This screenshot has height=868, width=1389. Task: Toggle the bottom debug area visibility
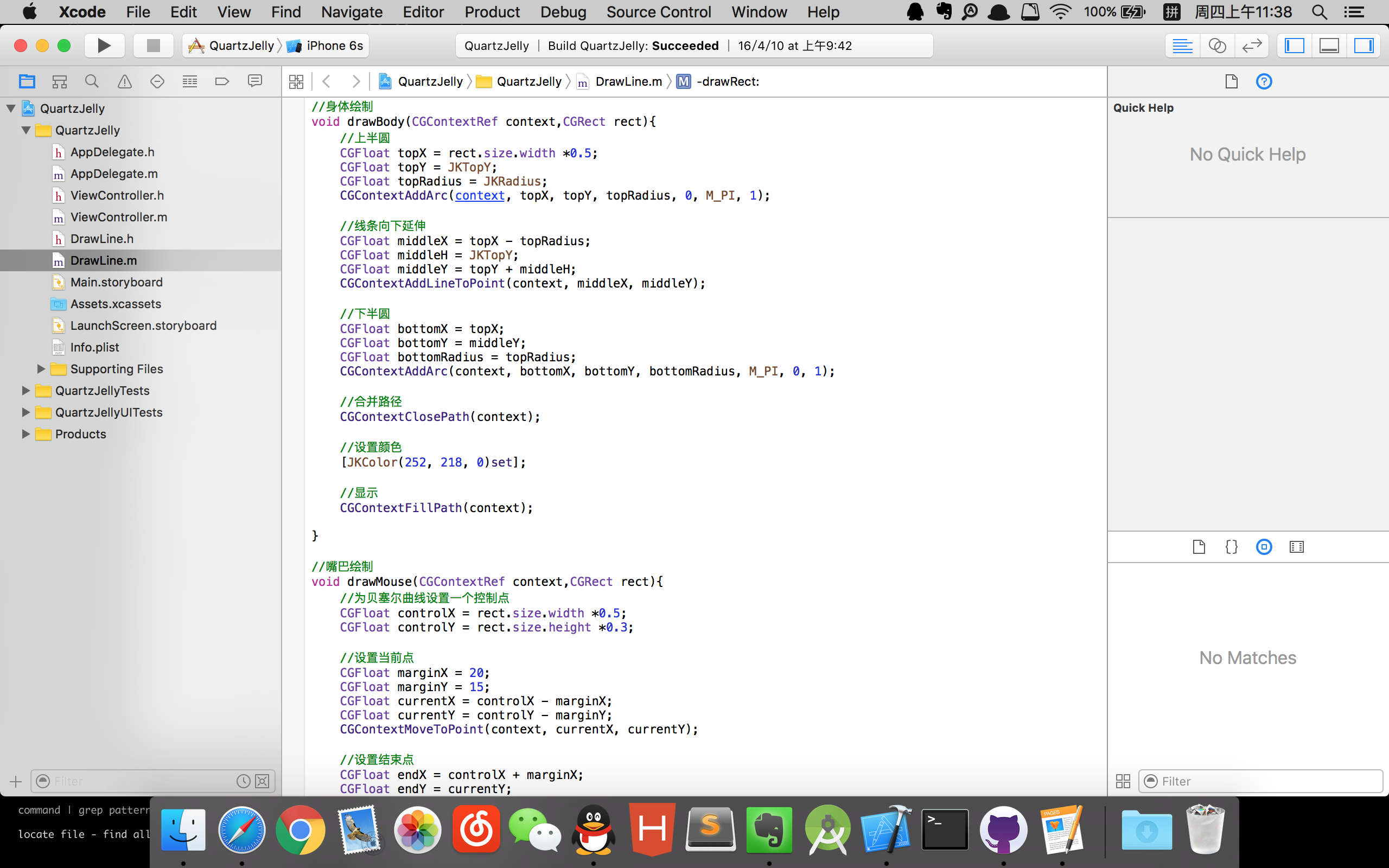(1329, 46)
